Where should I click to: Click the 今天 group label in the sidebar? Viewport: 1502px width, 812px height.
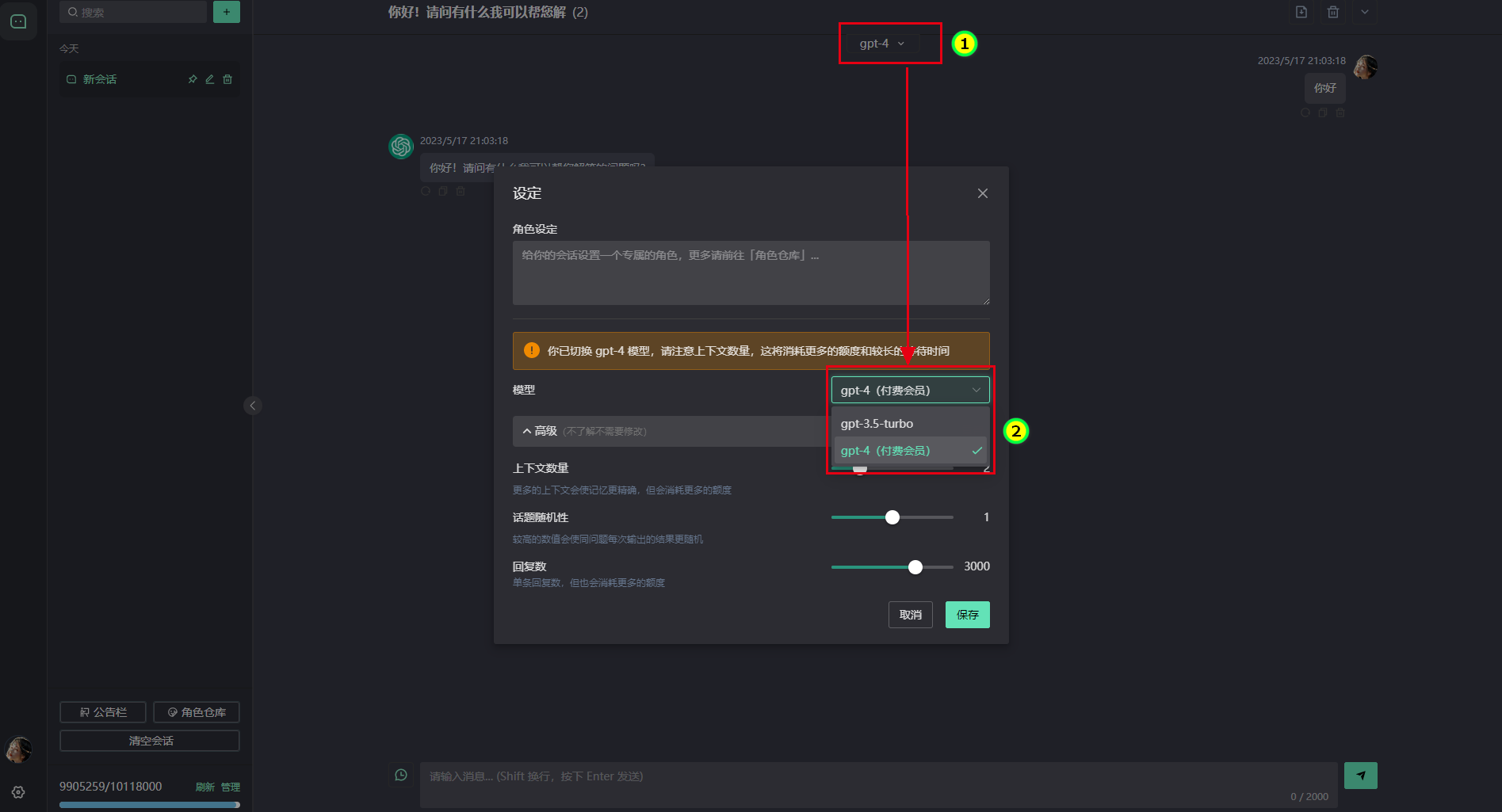[x=69, y=48]
